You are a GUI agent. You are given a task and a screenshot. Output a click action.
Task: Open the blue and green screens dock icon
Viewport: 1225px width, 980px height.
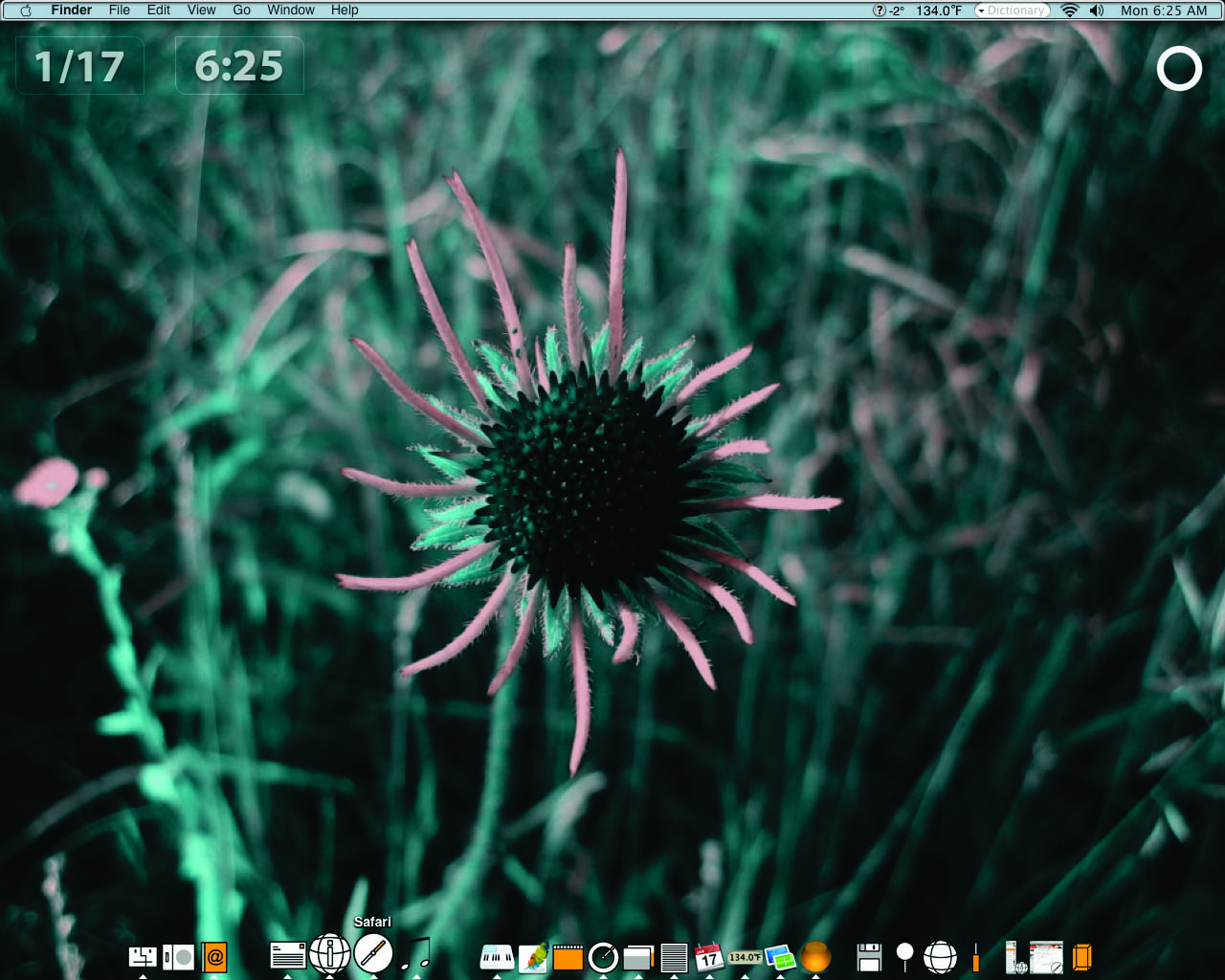(780, 956)
